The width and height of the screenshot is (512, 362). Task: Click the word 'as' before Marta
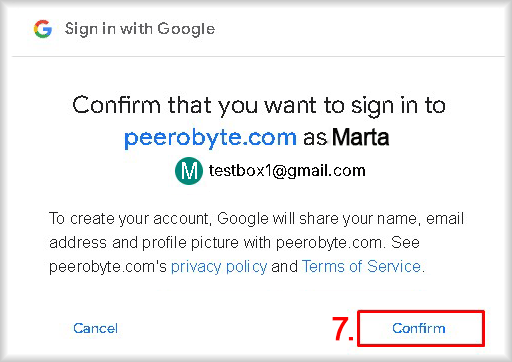click(314, 138)
